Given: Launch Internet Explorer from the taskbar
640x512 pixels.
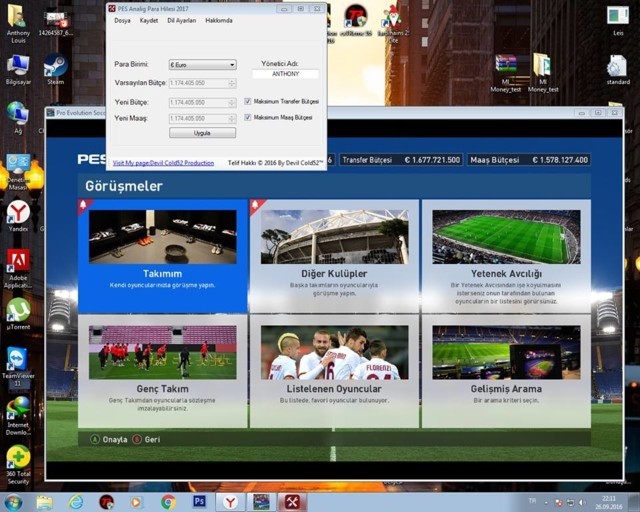Looking at the screenshot, I should [76, 502].
